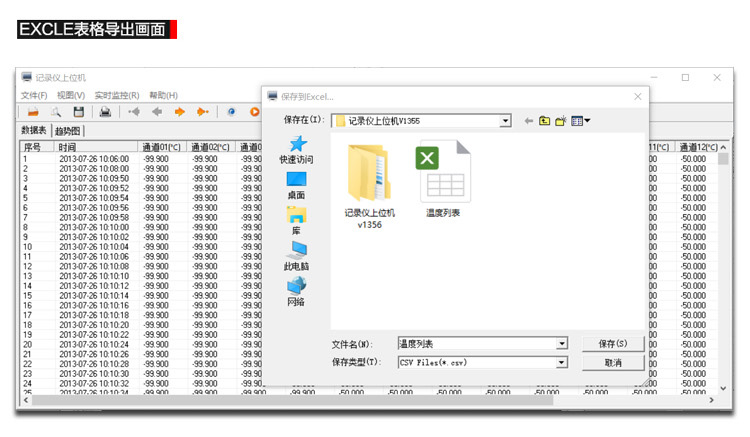Click the open file icon in toolbar
This screenshot has width=750, height=437.
pos(33,112)
